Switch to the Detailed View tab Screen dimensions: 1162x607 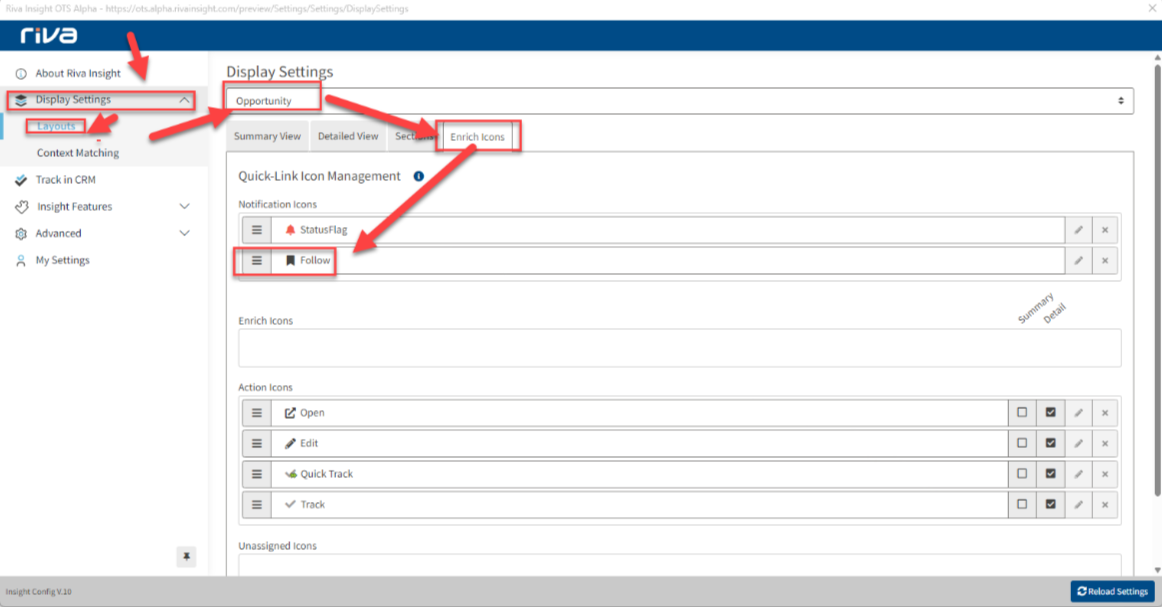pos(348,136)
